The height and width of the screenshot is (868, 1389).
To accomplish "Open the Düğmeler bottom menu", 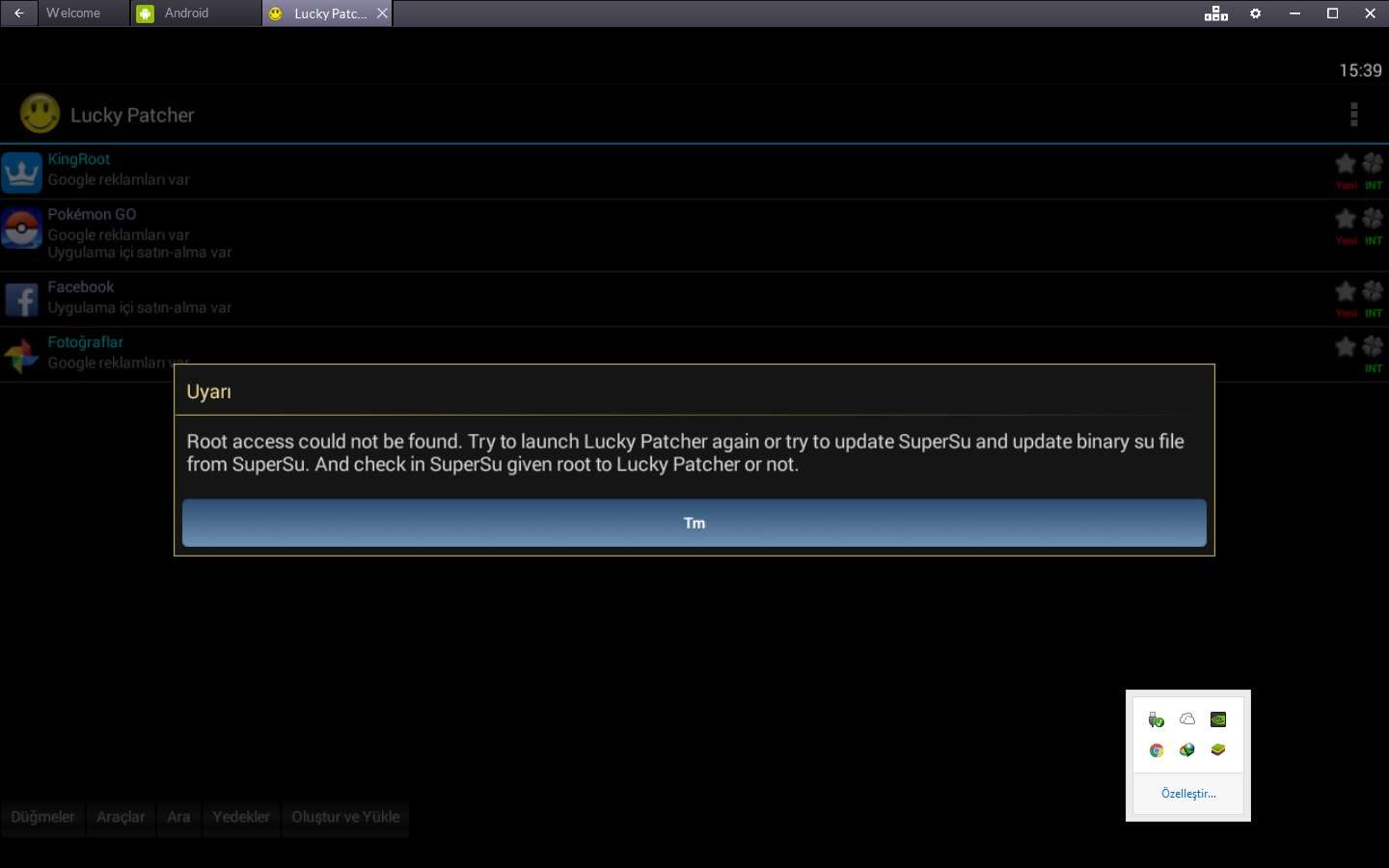I will point(42,817).
